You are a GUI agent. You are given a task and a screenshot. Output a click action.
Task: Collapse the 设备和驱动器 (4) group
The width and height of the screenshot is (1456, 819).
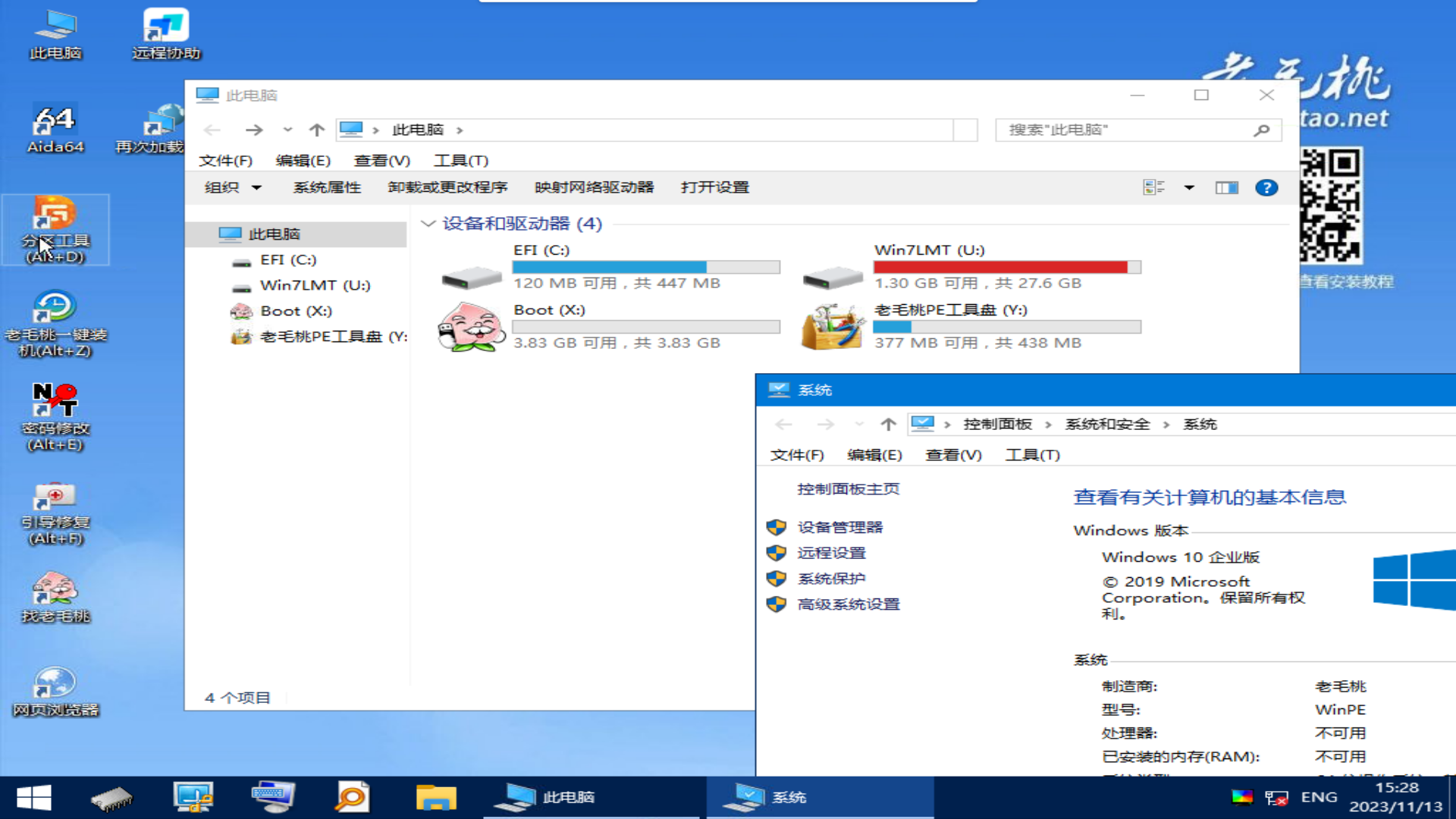pyautogui.click(x=428, y=224)
